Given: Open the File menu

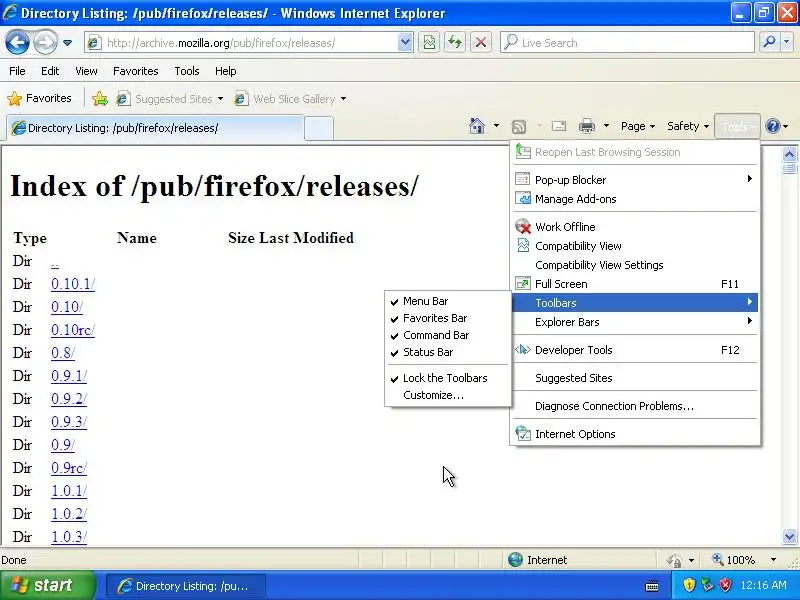Looking at the screenshot, I should (17, 71).
